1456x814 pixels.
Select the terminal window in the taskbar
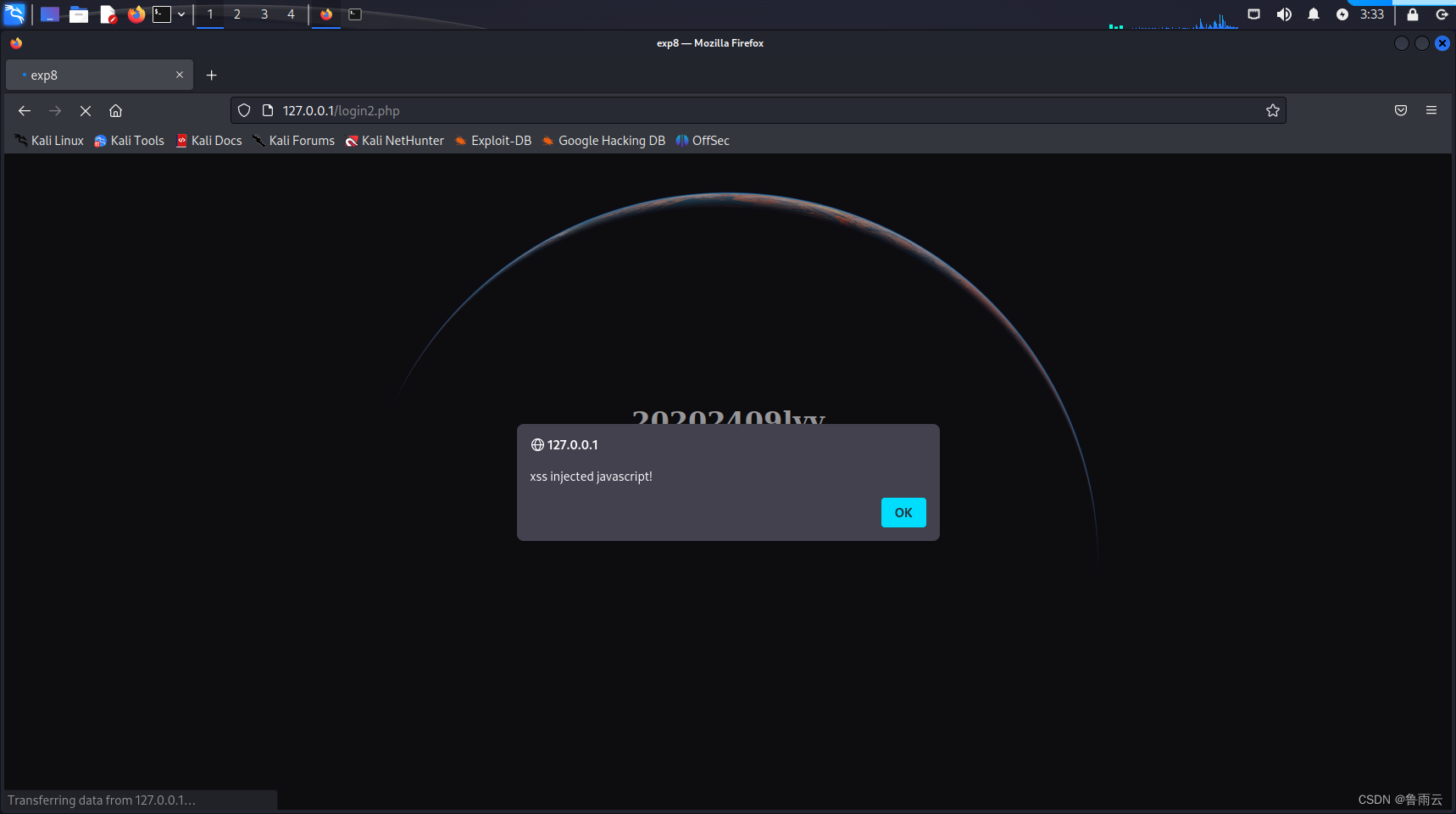355,14
